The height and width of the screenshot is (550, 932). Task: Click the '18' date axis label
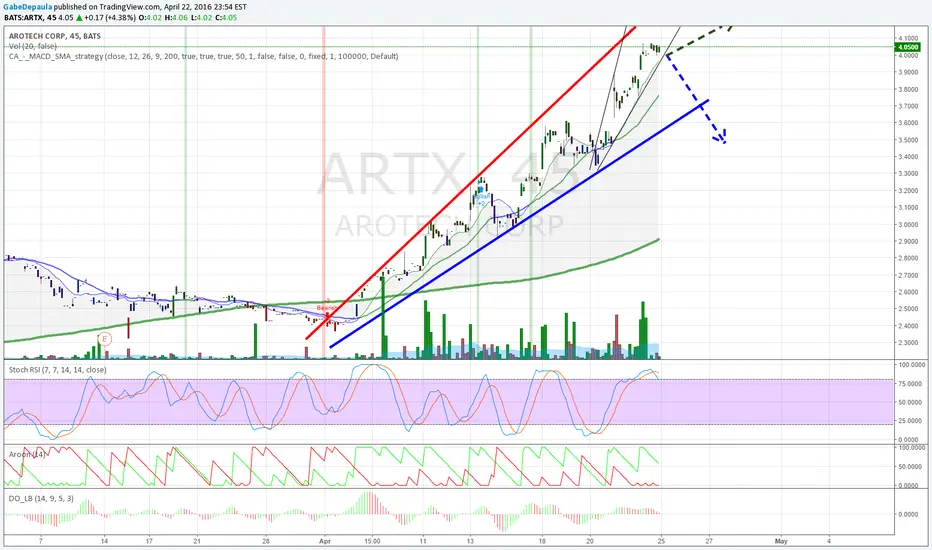click(542, 542)
